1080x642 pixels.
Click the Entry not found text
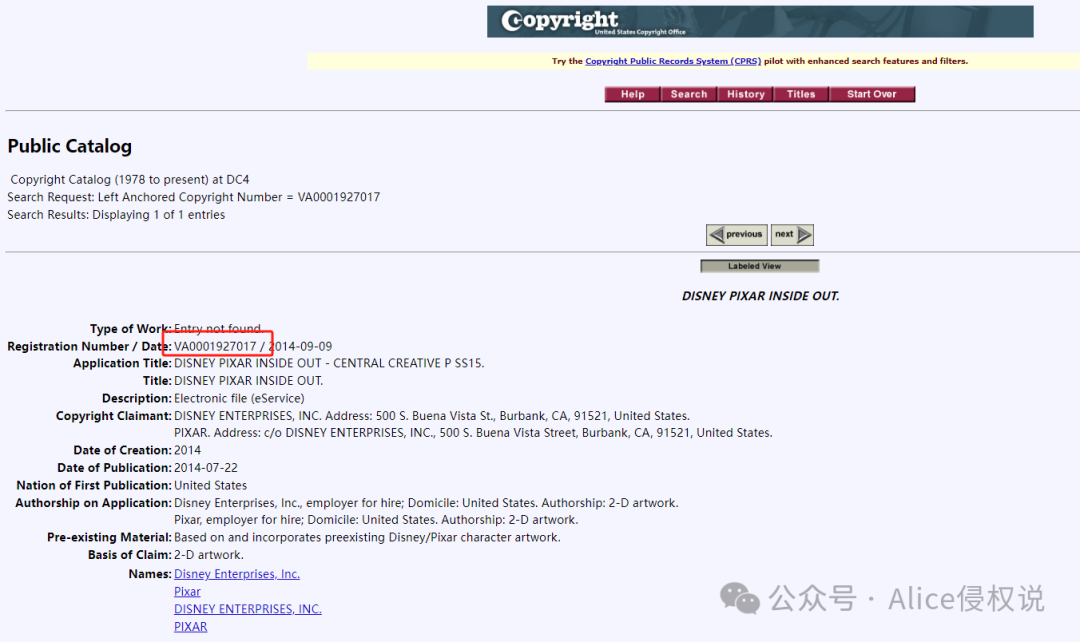[x=218, y=329]
